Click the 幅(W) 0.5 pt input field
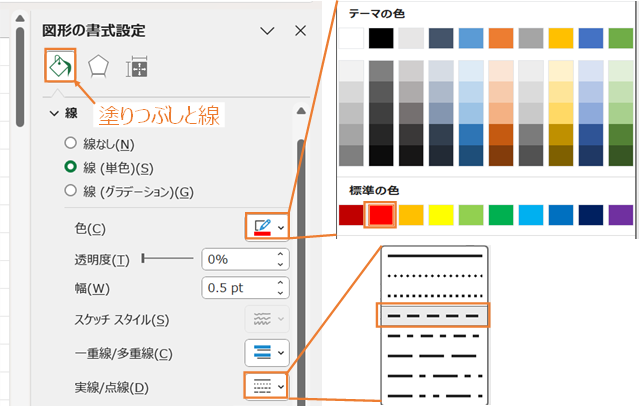 239,288
